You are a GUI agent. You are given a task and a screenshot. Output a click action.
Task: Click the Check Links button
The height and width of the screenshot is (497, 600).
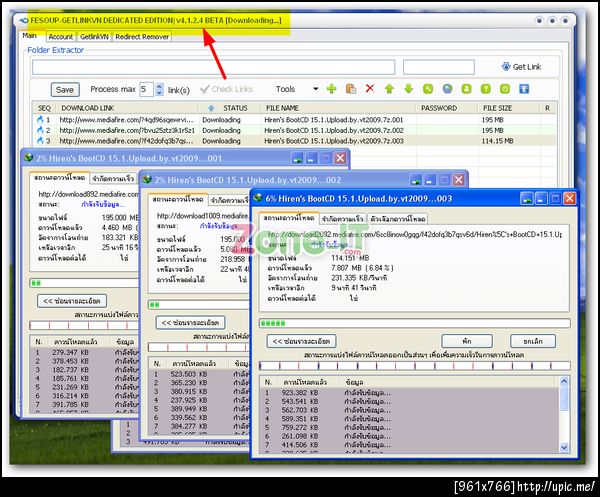(x=227, y=89)
